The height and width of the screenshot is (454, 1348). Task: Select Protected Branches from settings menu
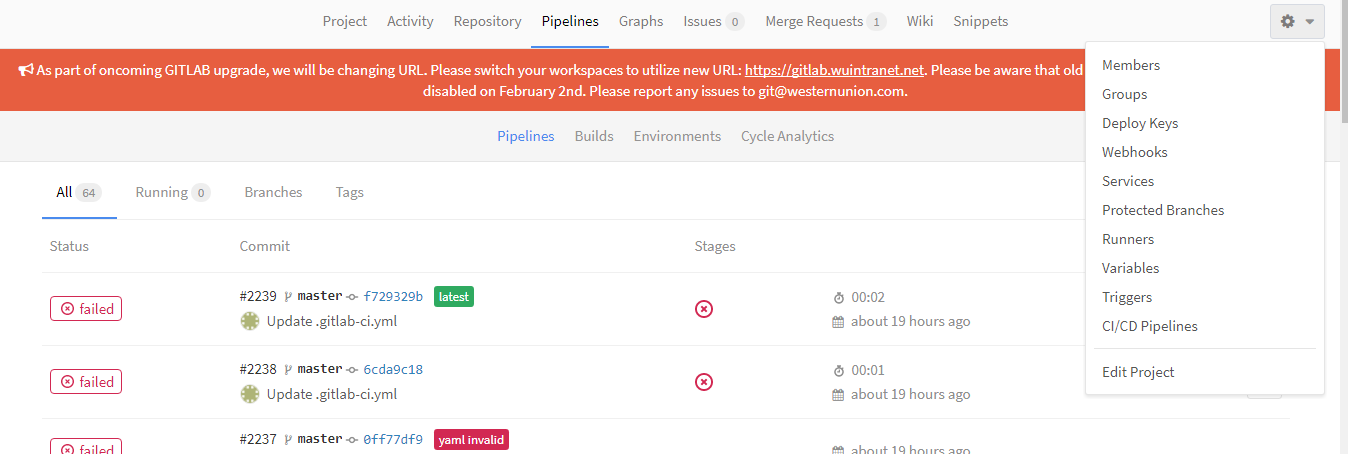pos(1163,210)
